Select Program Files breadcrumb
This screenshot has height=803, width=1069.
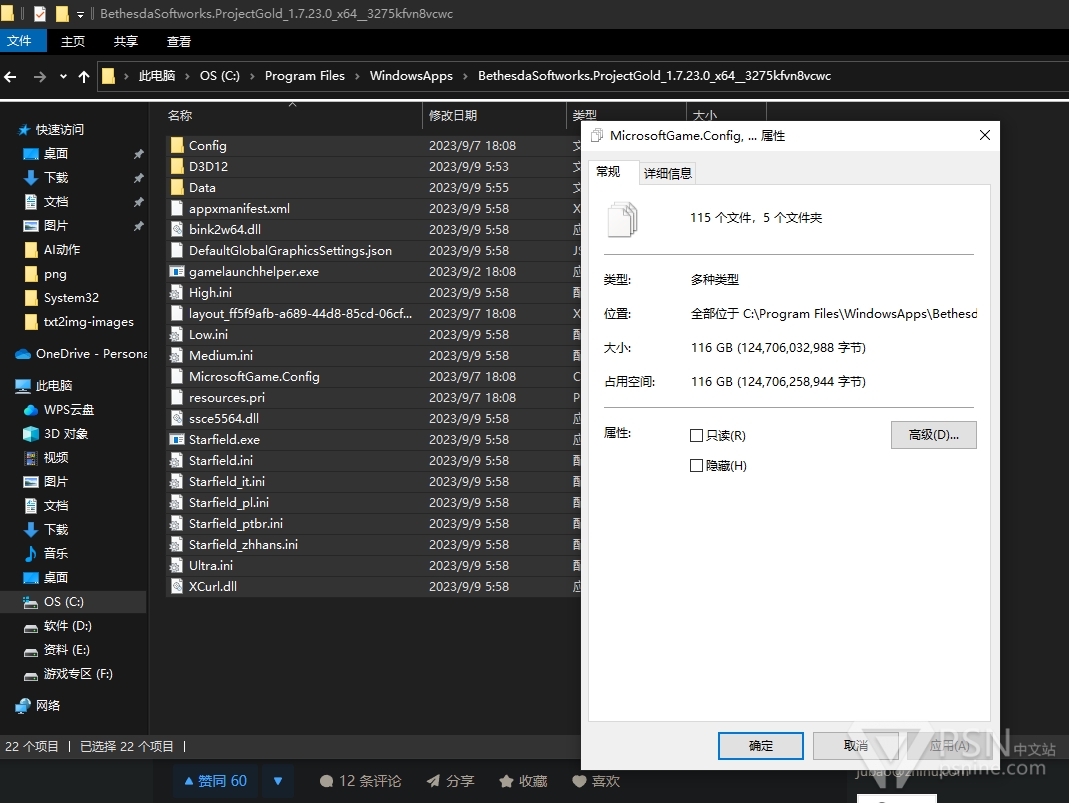coord(305,76)
